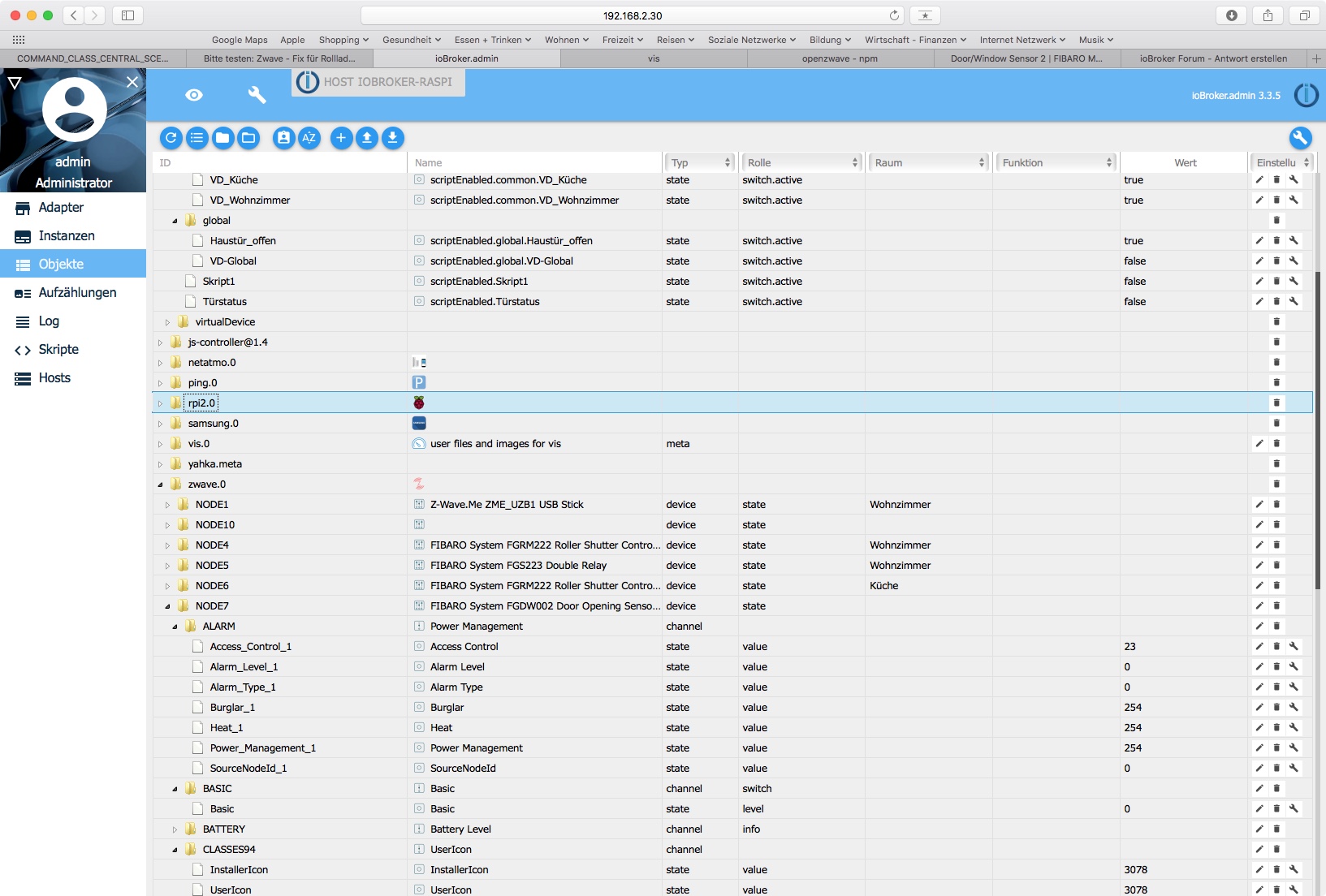Filter by ID input field
1326x896 pixels.
coord(280,162)
